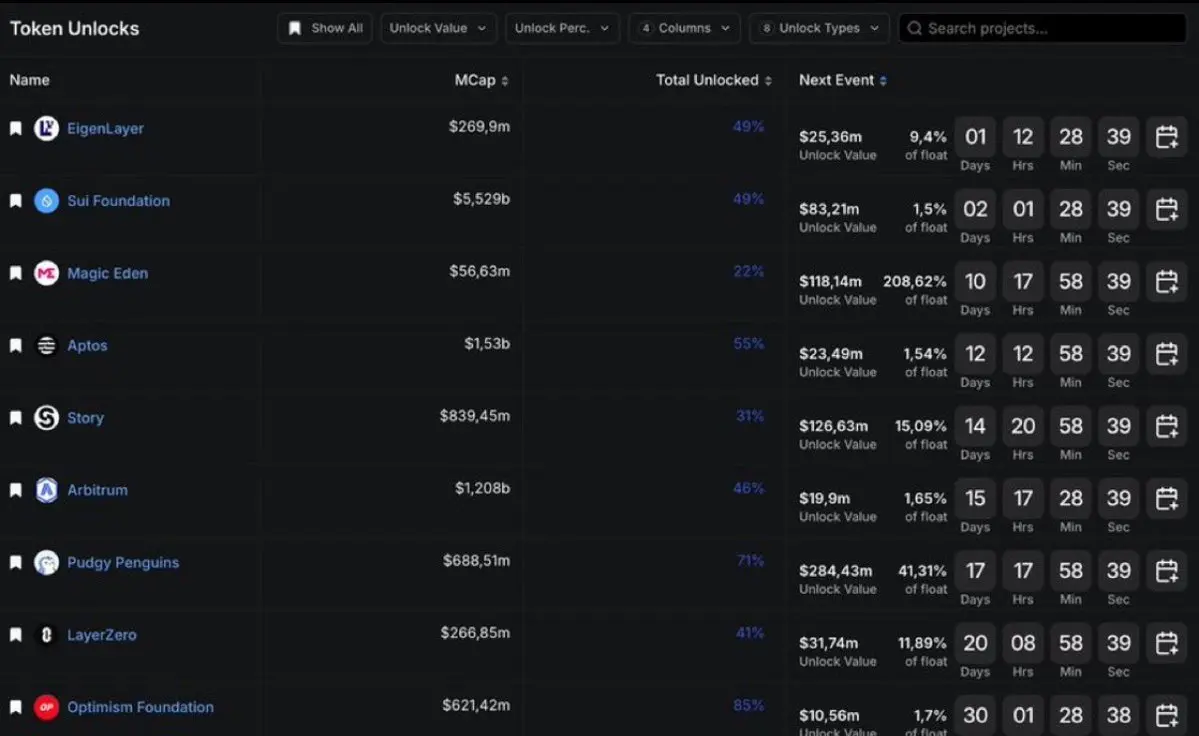Image resolution: width=1199 pixels, height=736 pixels.
Task: Add LayerZero unlock event to calendar
Action: (x=1166, y=644)
